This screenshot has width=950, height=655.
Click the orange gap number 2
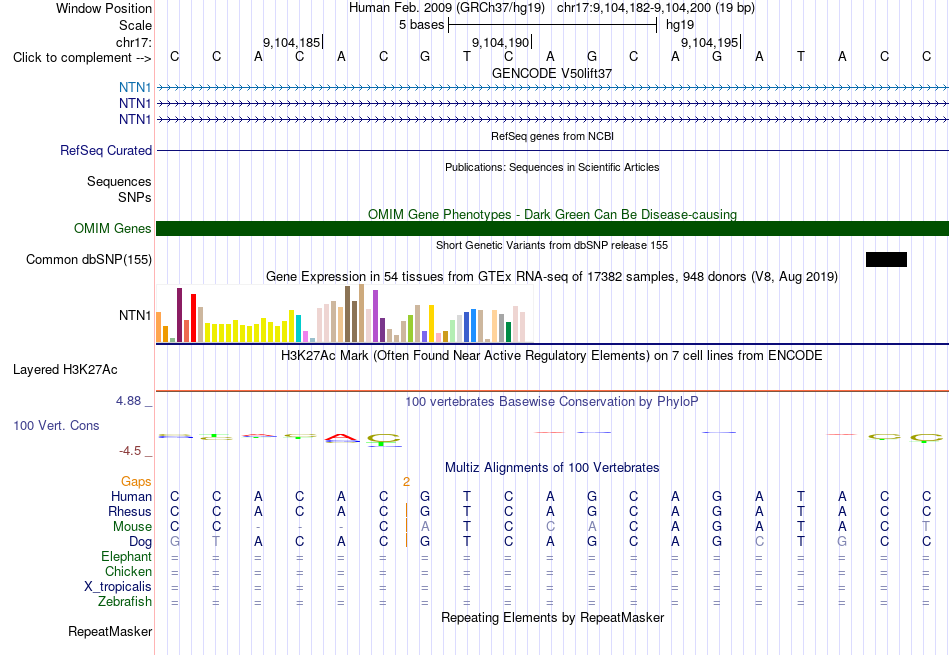click(x=407, y=482)
